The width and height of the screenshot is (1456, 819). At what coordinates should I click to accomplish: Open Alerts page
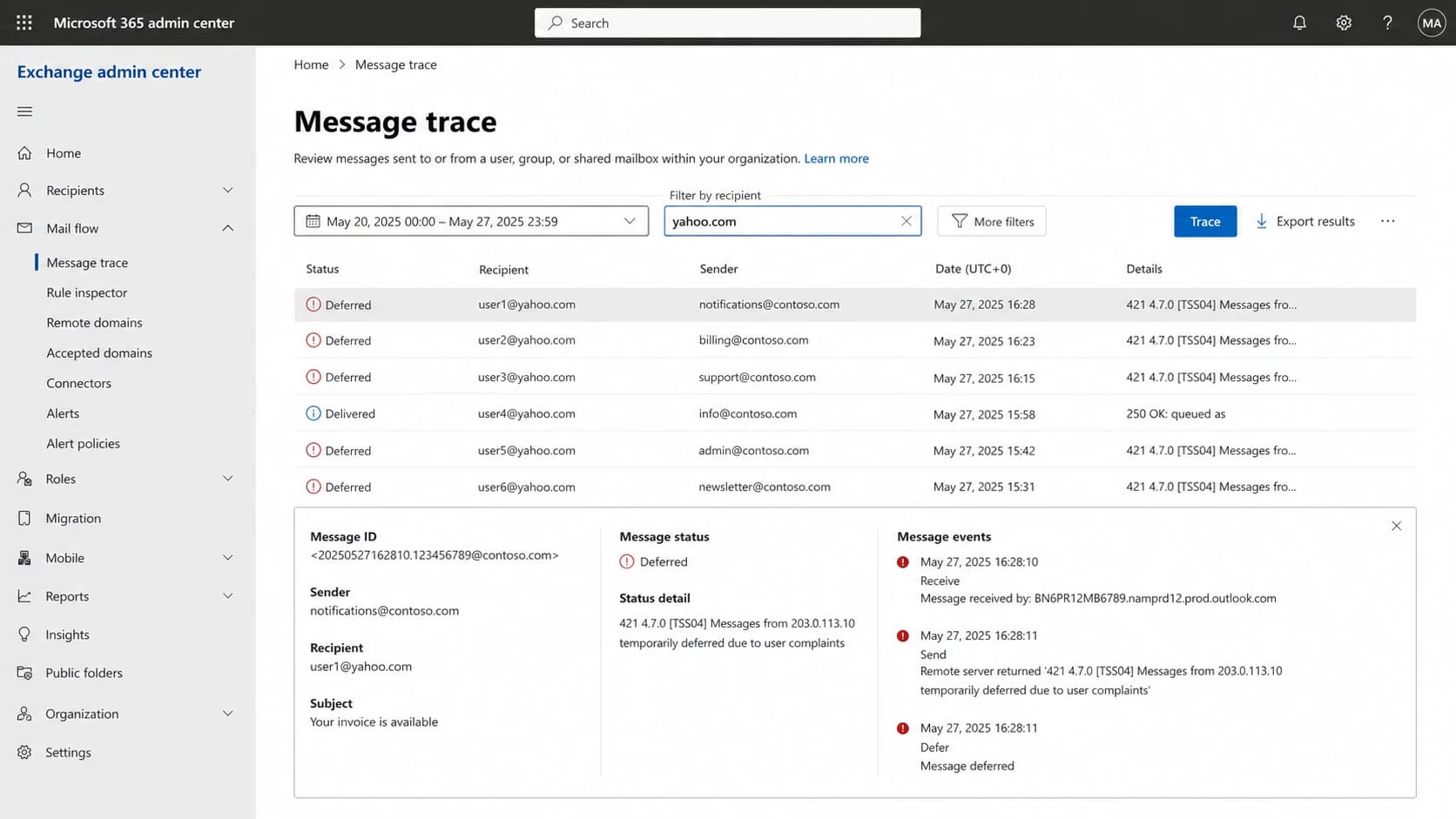point(63,413)
